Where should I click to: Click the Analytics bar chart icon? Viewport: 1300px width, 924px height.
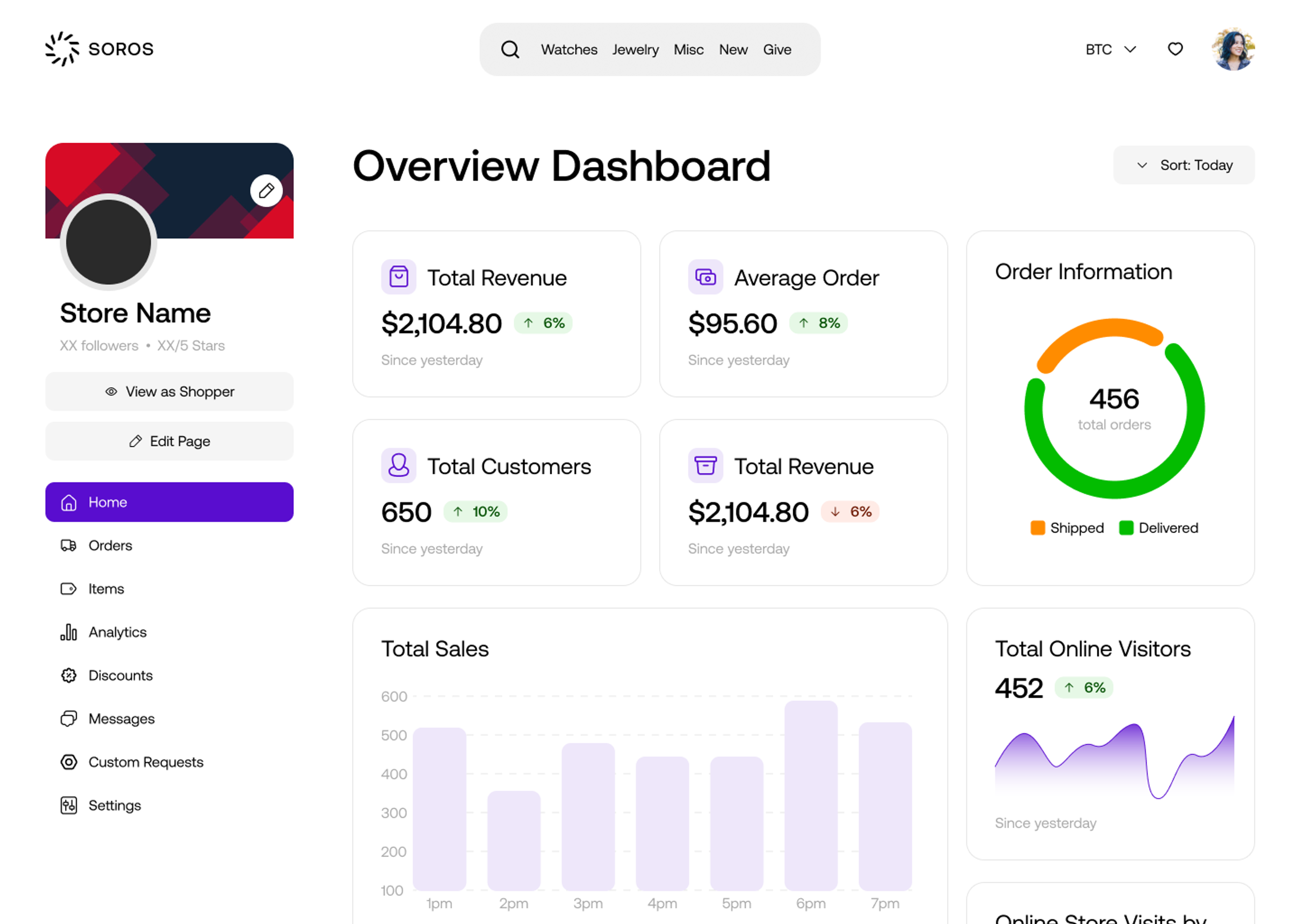[68, 632]
